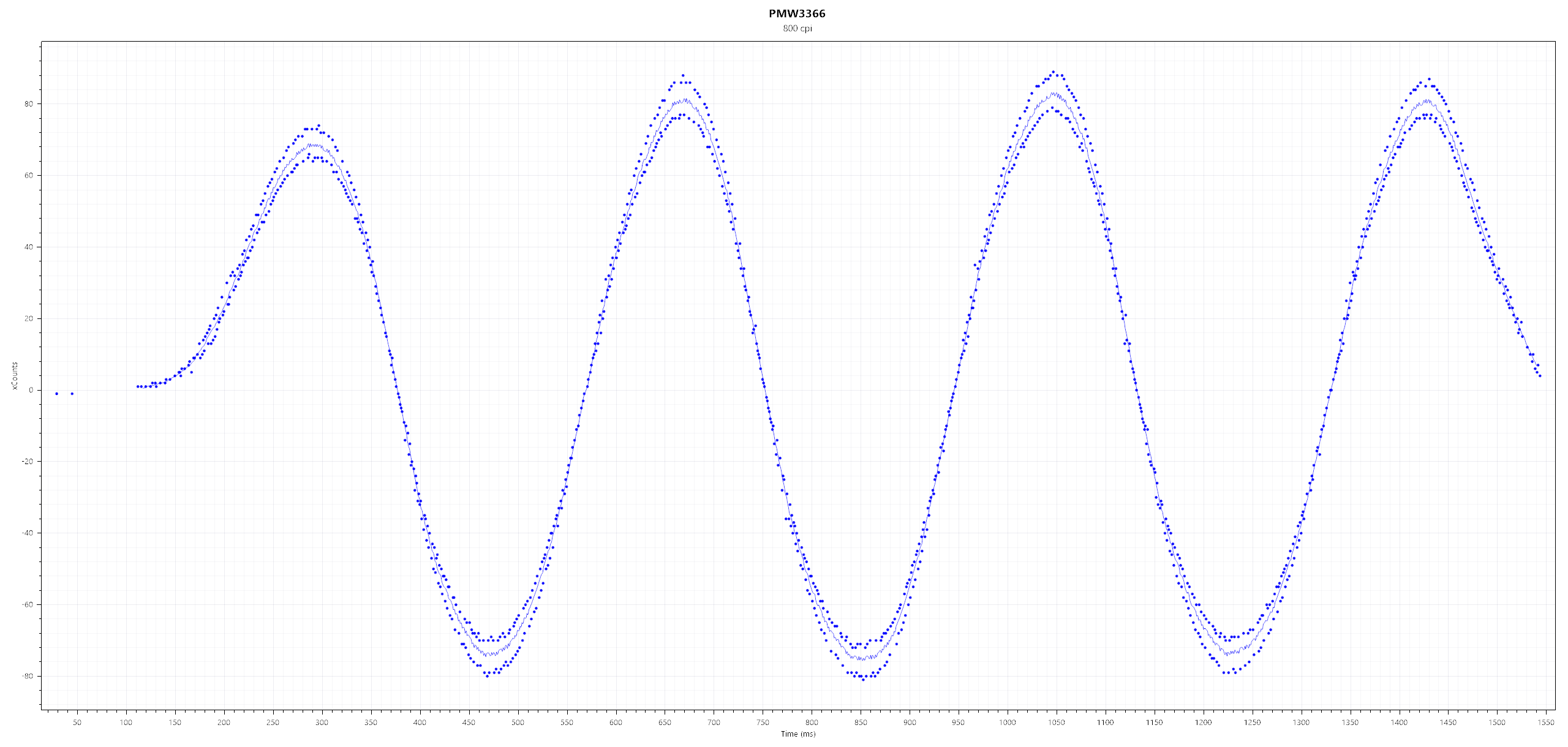Click the lowest data point near 850 ms

[864, 679]
